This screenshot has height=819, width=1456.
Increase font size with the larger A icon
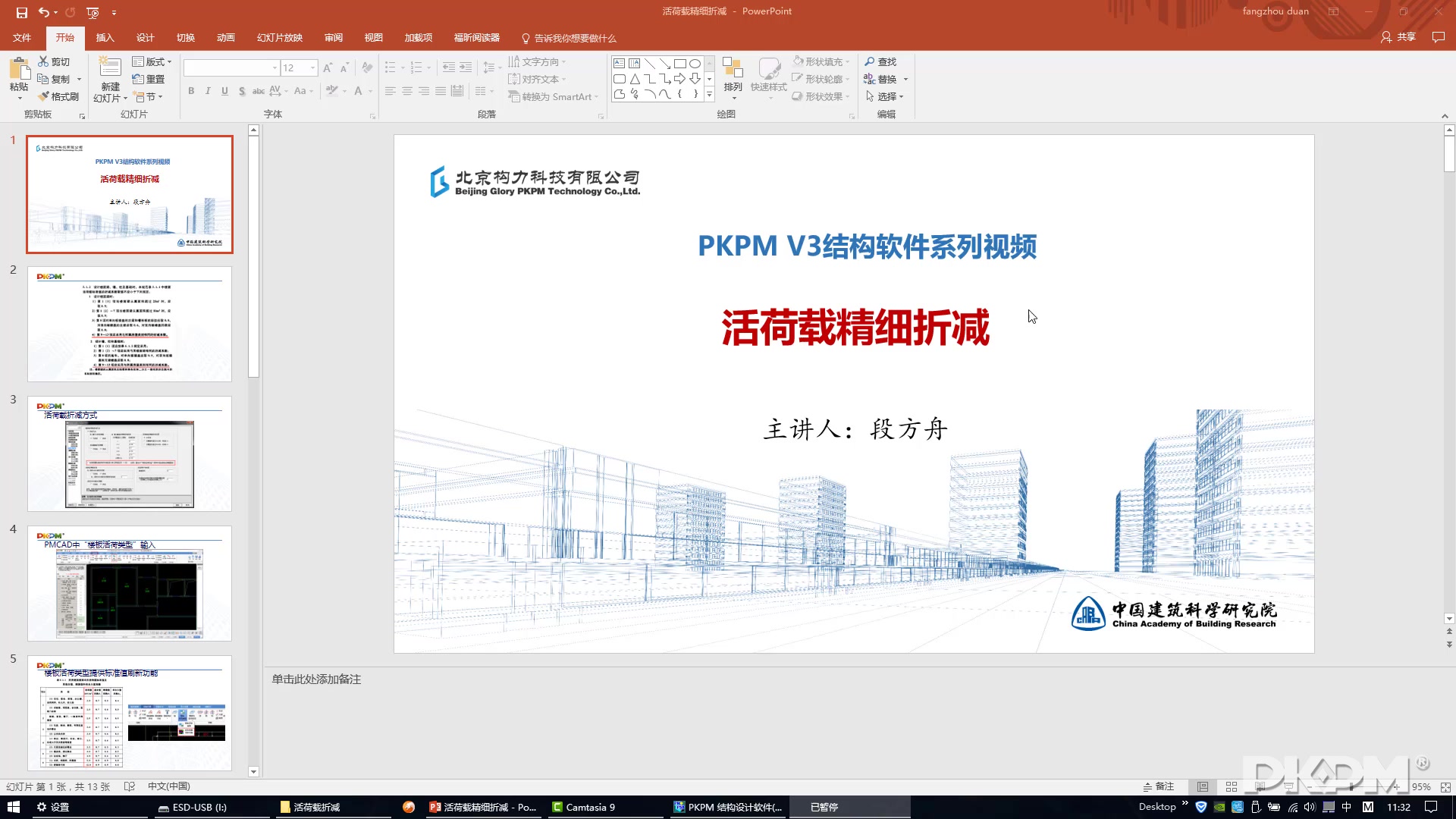point(328,68)
